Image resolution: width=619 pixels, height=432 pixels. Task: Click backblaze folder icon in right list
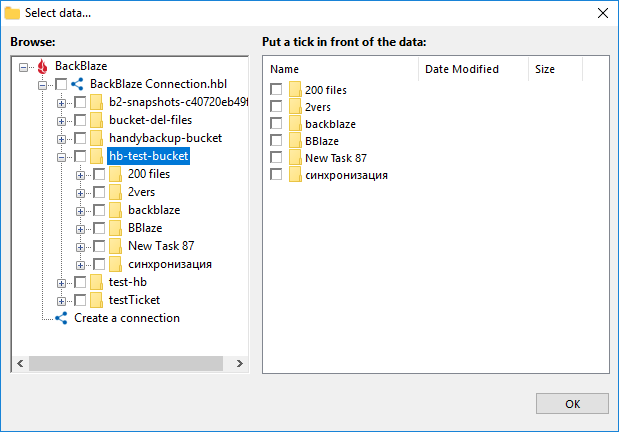[x=295, y=124]
